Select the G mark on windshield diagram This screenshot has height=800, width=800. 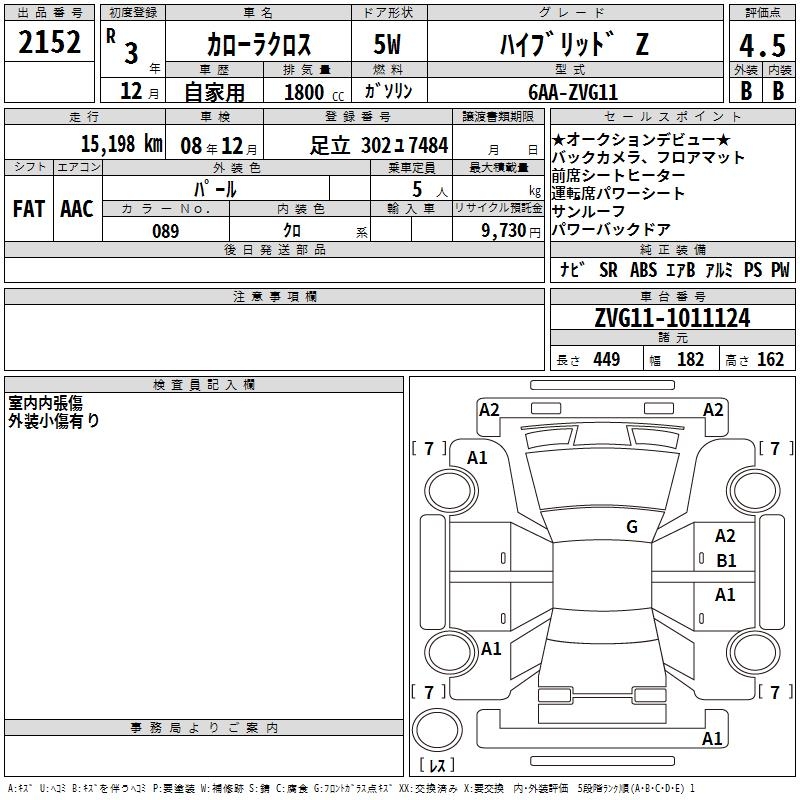click(x=632, y=527)
